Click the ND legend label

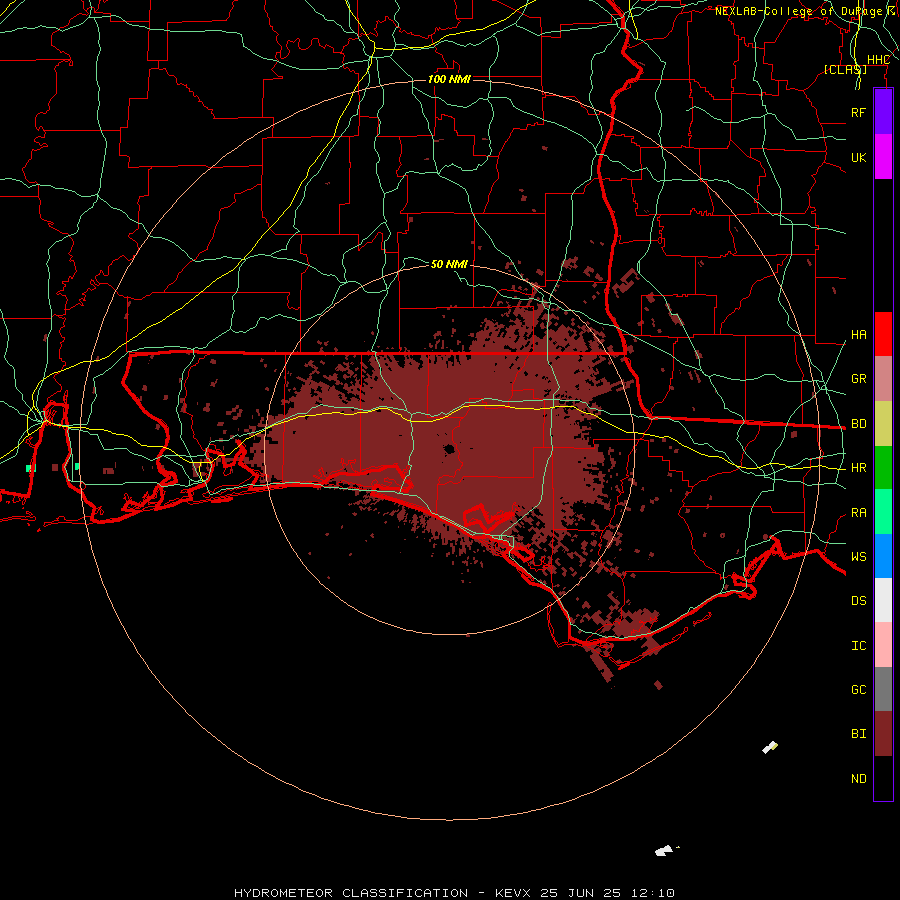coord(859,779)
